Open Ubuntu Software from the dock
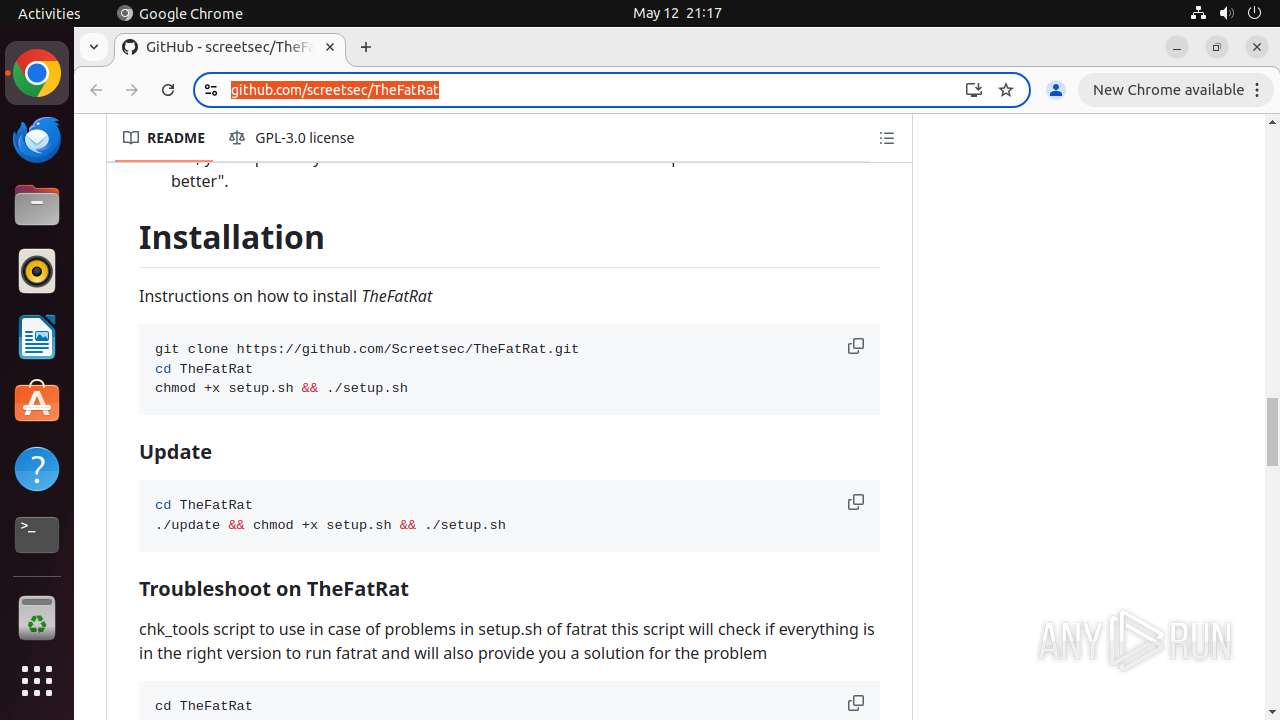Image resolution: width=1280 pixels, height=720 pixels. coord(37,403)
